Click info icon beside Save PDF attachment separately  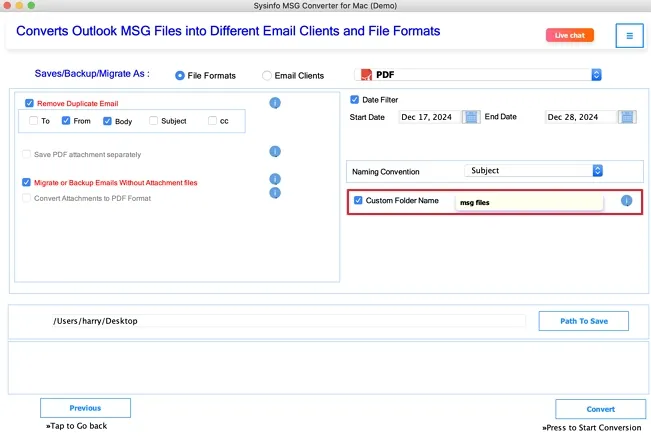(x=275, y=152)
